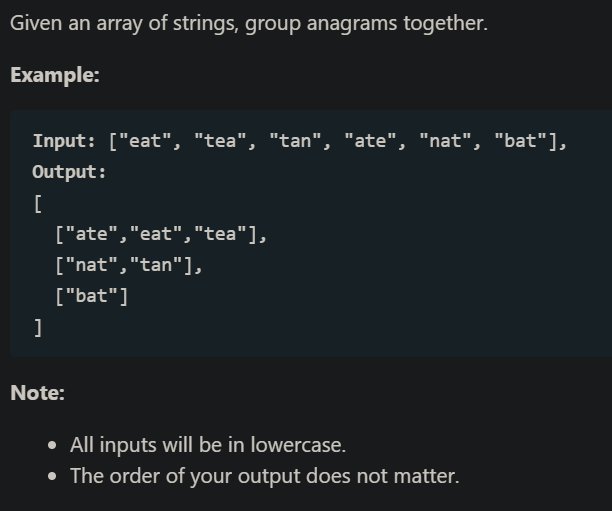
Task: Click the bold "Note:" heading
Action: (x=38, y=393)
